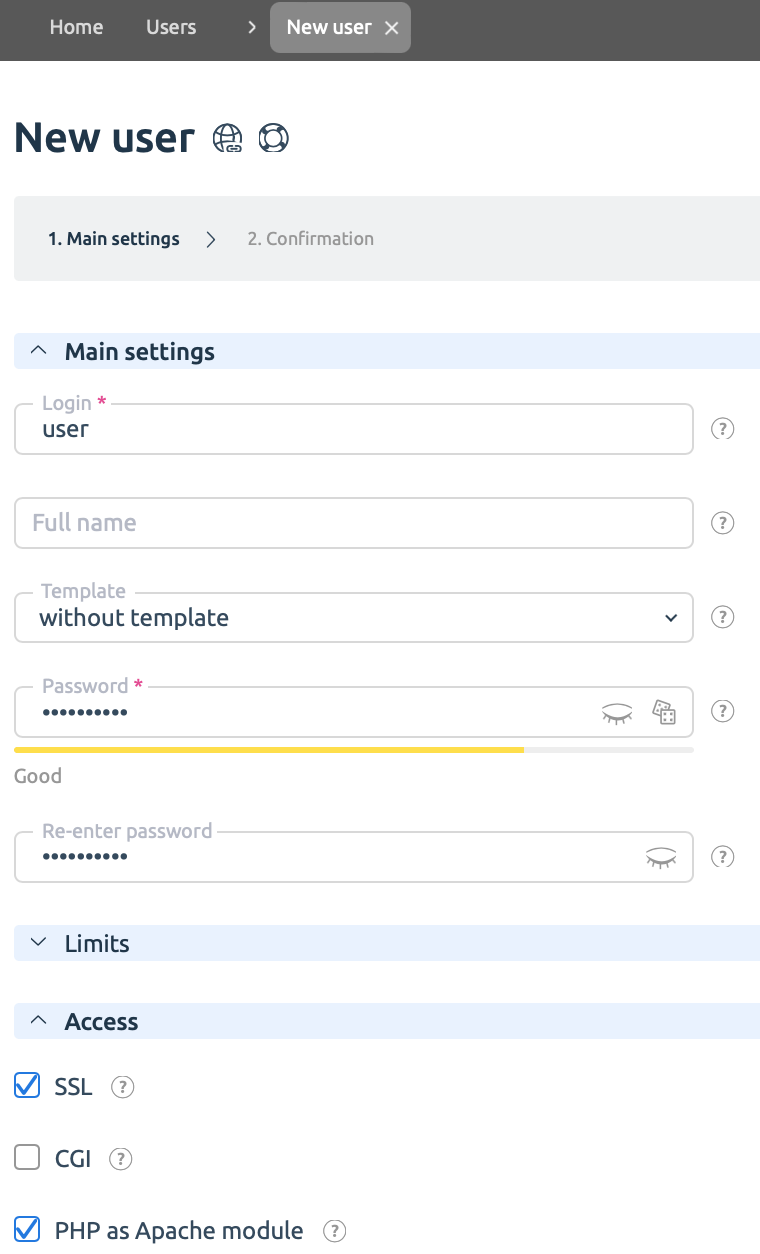Open help hint for Full name field
Viewport: 760px width, 1254px height.
click(722, 523)
